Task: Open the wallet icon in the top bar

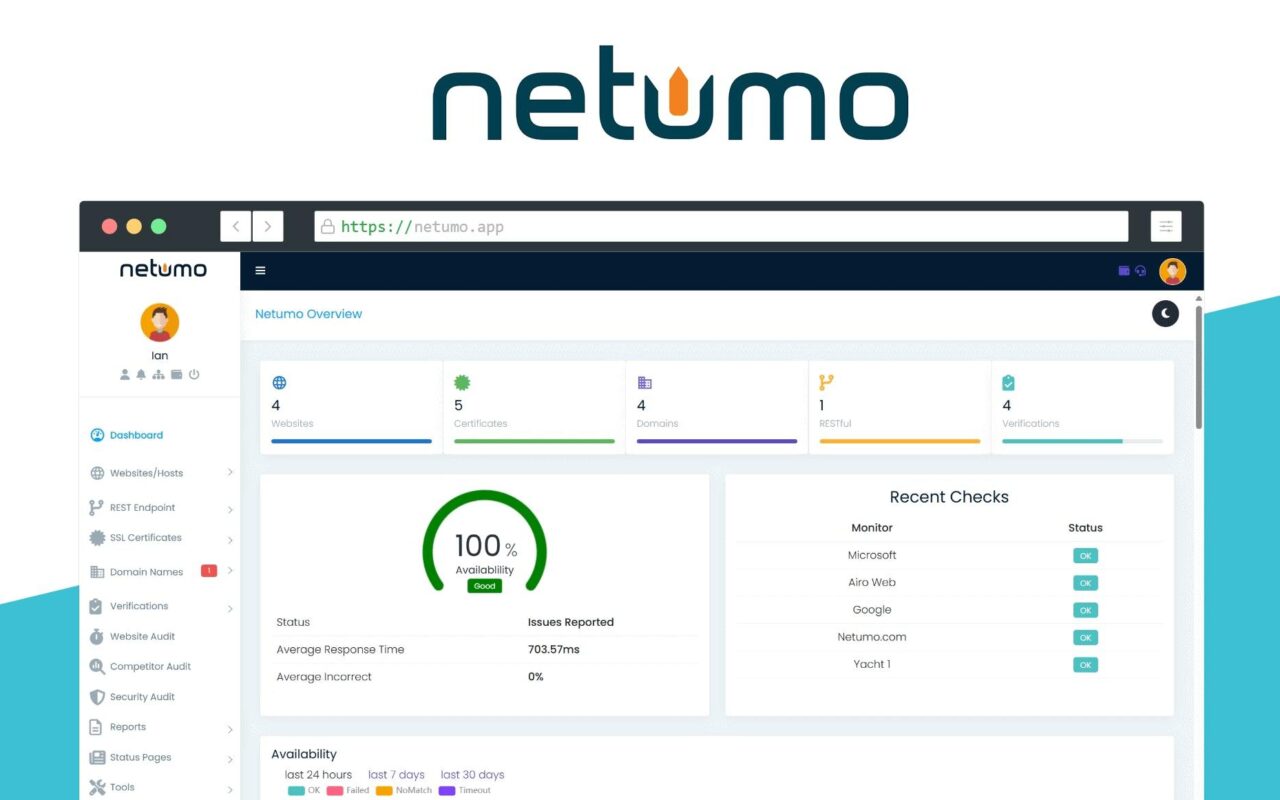Action: [1124, 271]
